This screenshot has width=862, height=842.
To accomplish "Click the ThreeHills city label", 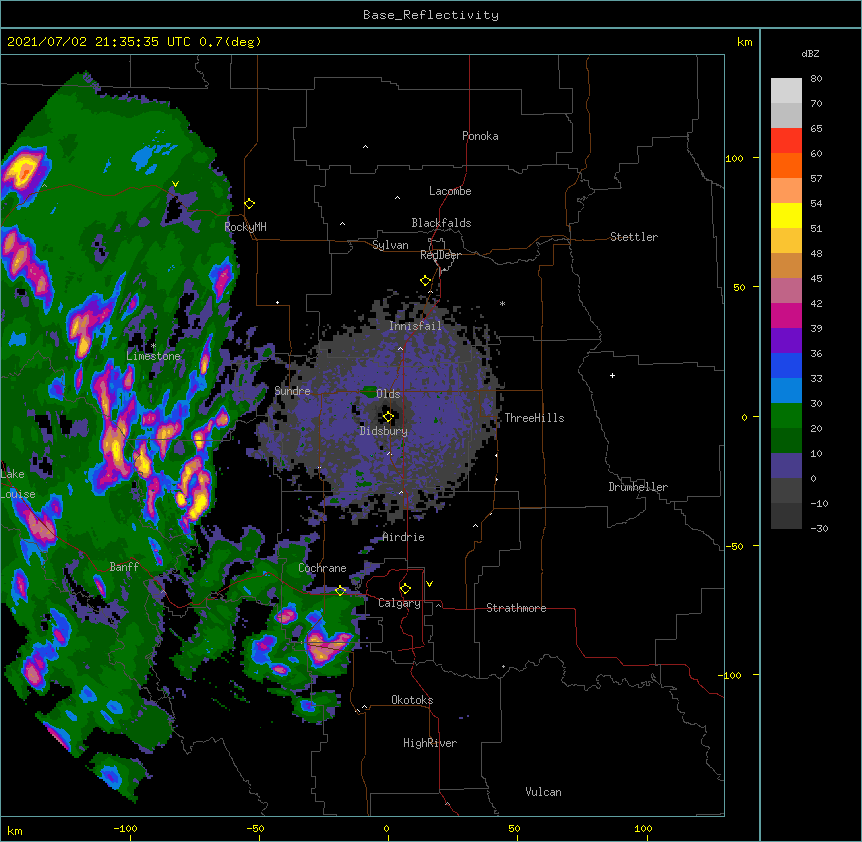I will click(x=534, y=418).
